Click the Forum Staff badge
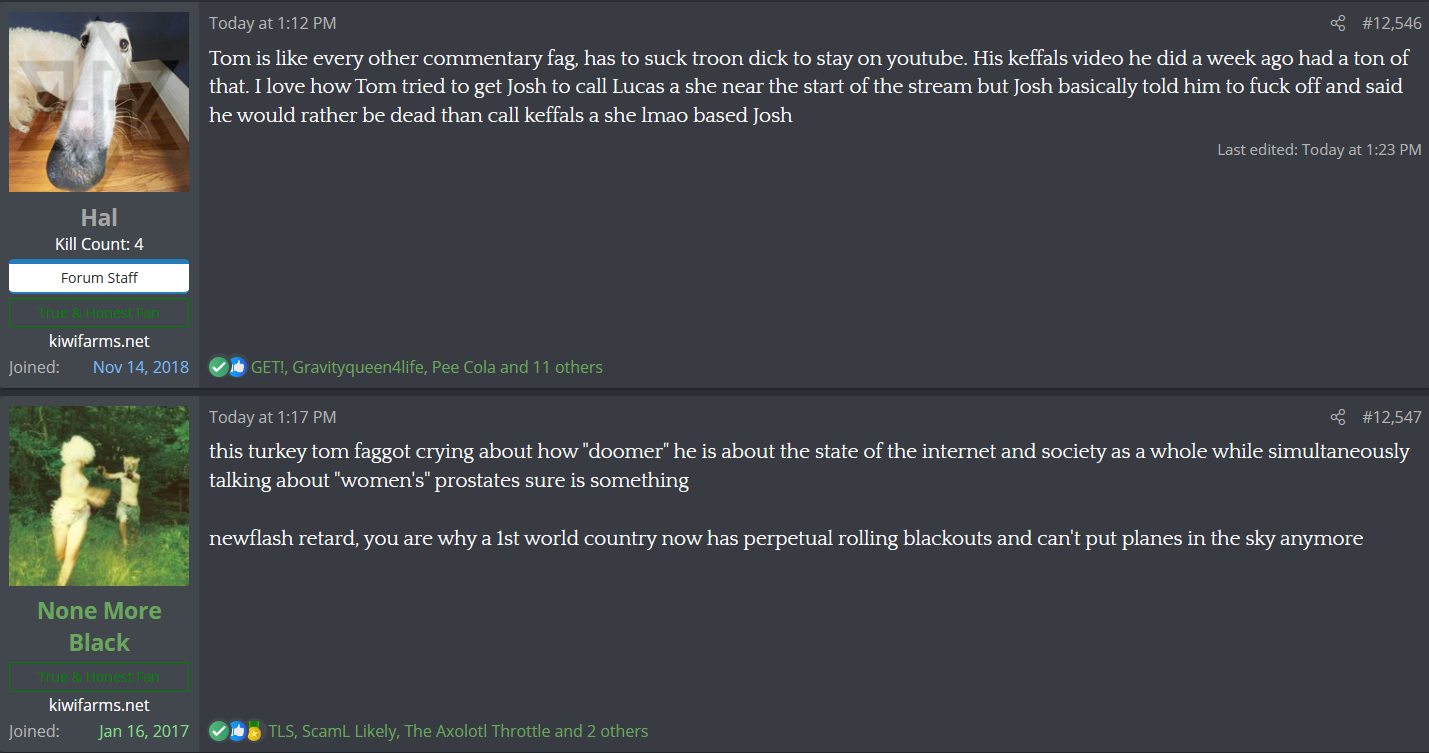1429x753 pixels. pos(99,278)
